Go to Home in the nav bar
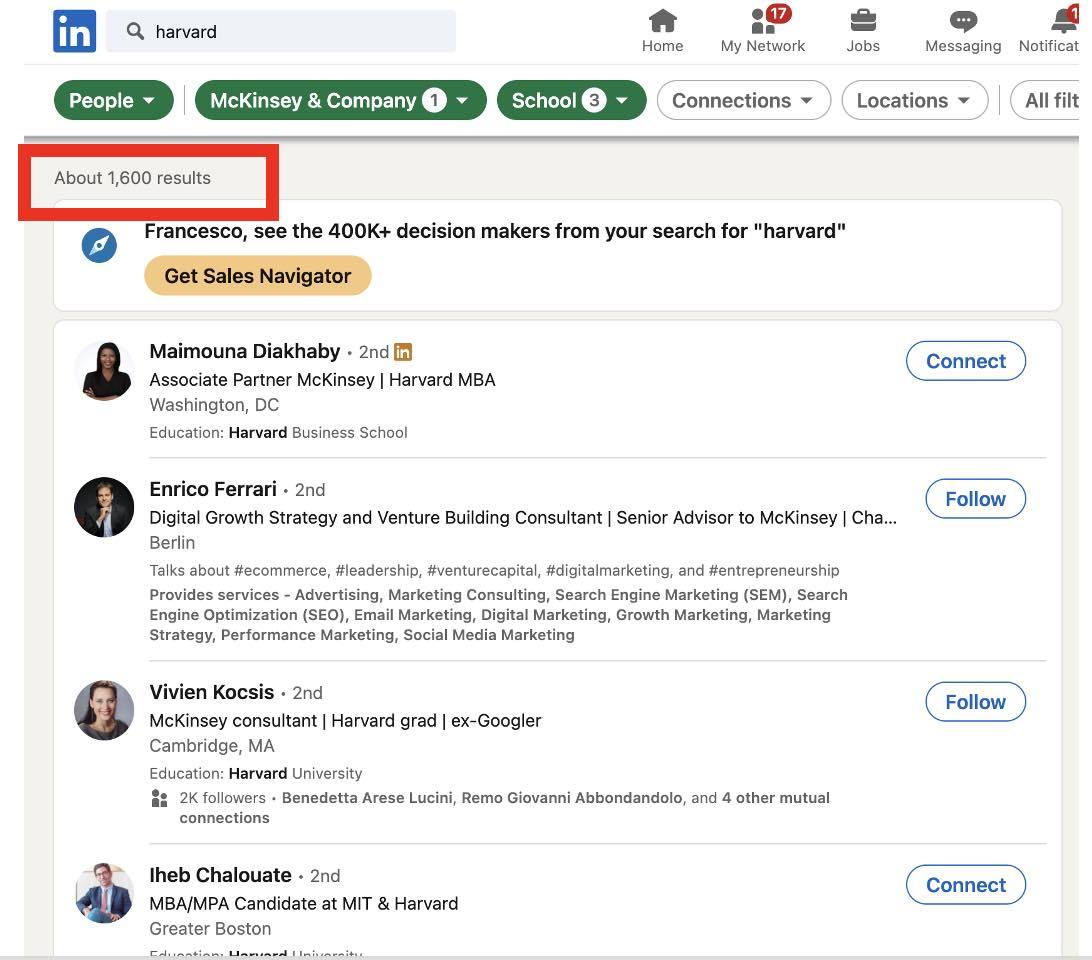1092x960 pixels. click(x=662, y=31)
